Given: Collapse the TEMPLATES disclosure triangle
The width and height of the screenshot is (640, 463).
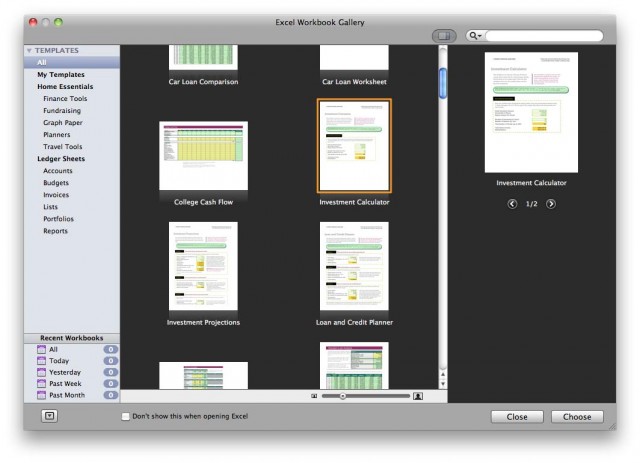Looking at the screenshot, I should pos(29,51).
